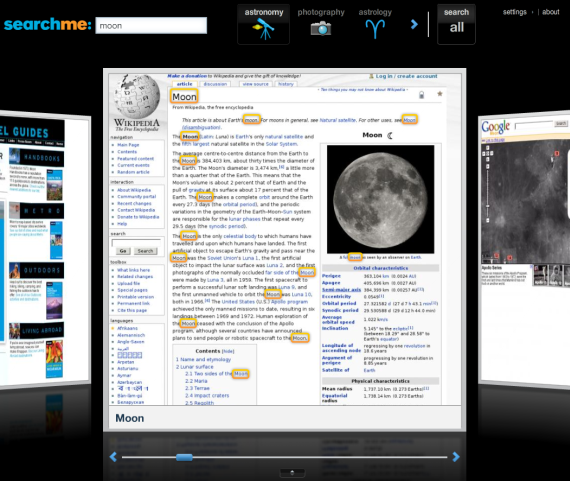Viewport: 570px width, 481px height.
Task: Open settings link
Action: 514,12
